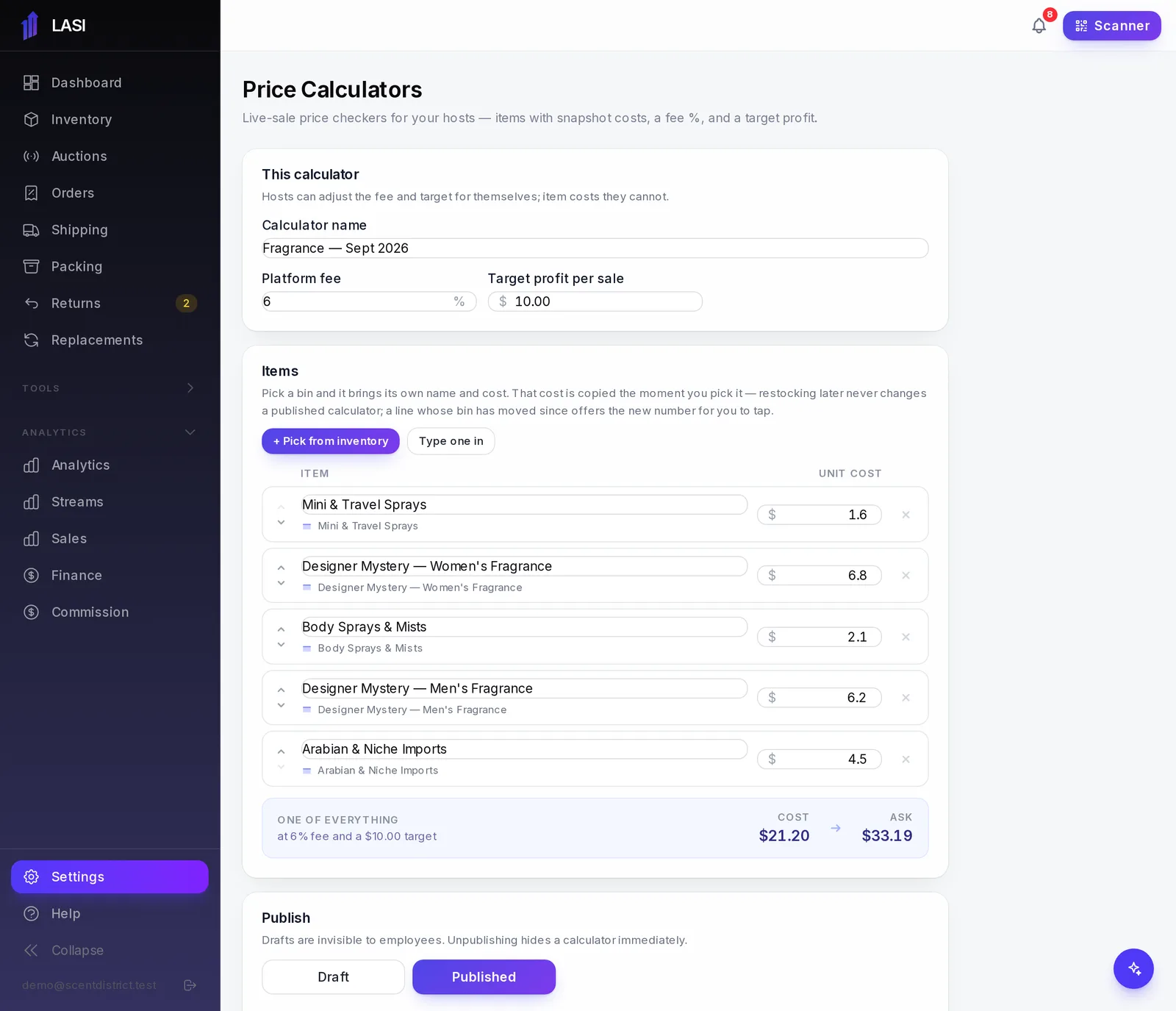
Task: Open Replacements page
Action: coord(110,340)
